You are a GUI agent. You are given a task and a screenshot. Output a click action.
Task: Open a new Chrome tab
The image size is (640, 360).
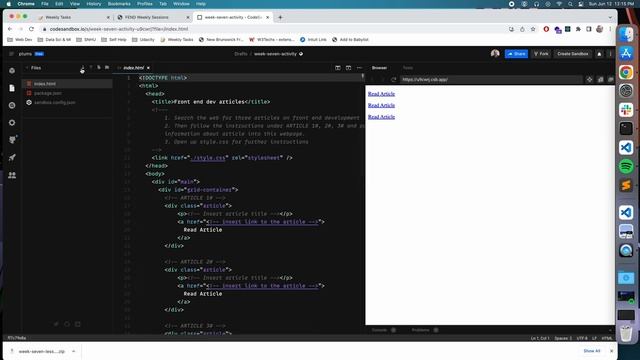(280, 17)
